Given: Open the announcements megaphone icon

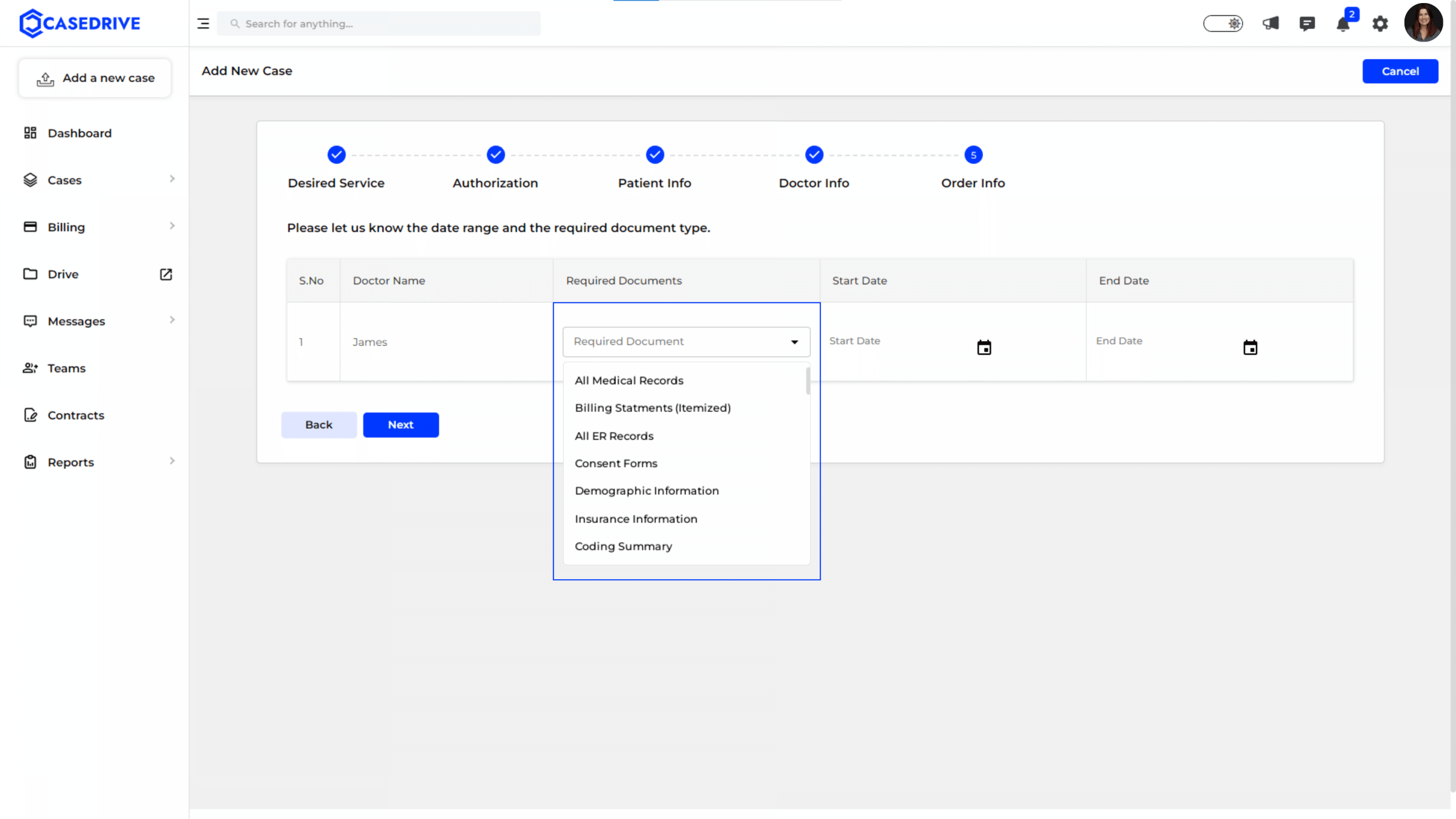Looking at the screenshot, I should click(x=1270, y=24).
